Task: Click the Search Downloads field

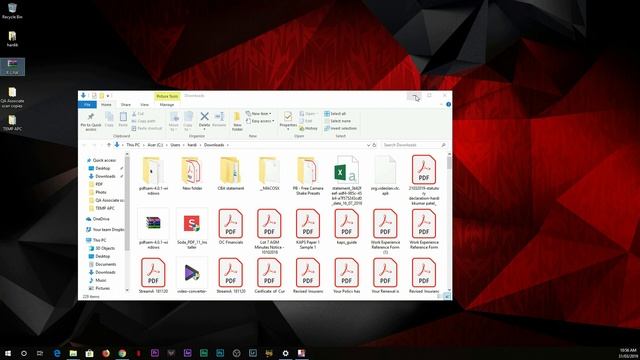Action: (414, 145)
